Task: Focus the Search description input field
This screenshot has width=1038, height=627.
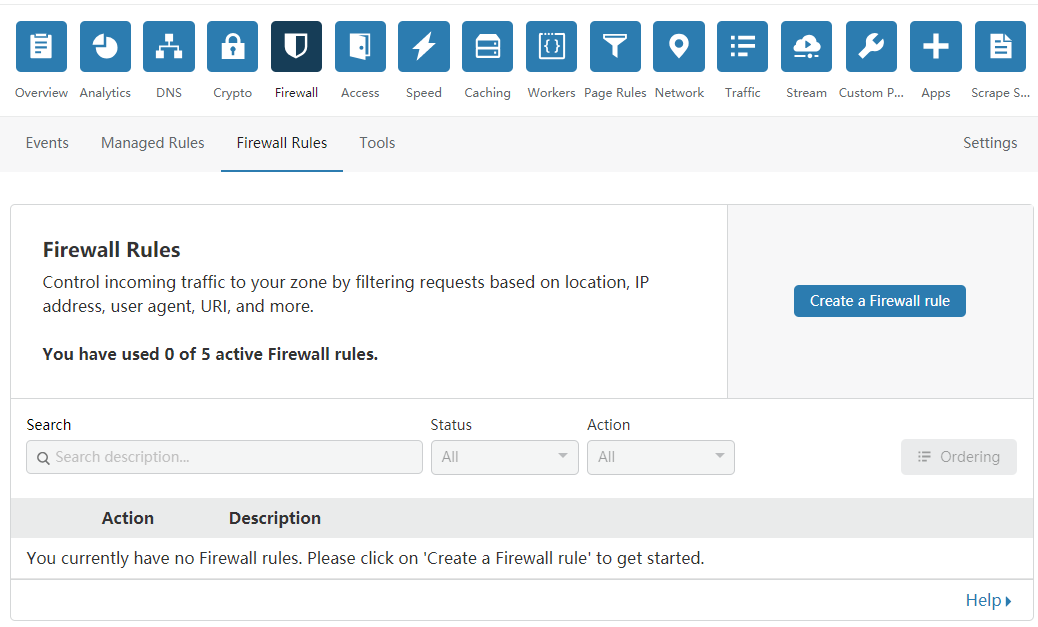Action: click(x=224, y=458)
